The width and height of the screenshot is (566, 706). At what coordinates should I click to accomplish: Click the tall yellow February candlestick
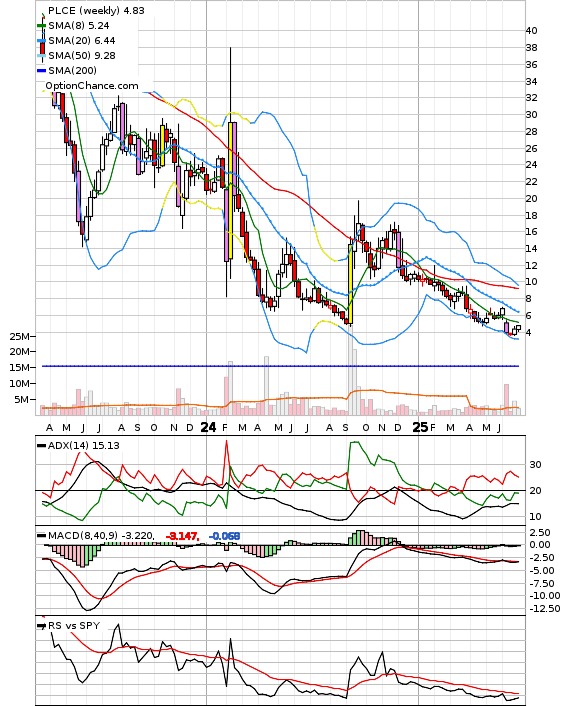pos(231,190)
